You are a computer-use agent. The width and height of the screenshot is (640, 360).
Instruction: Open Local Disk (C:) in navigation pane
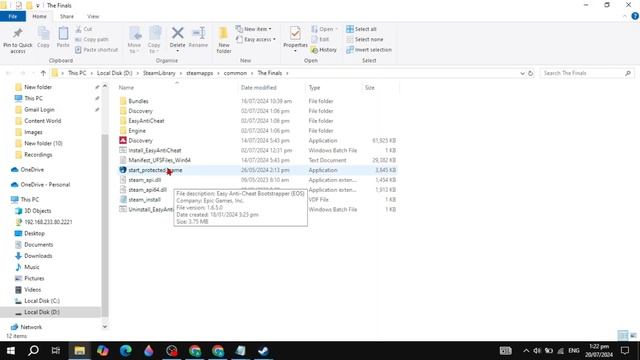[42, 301]
